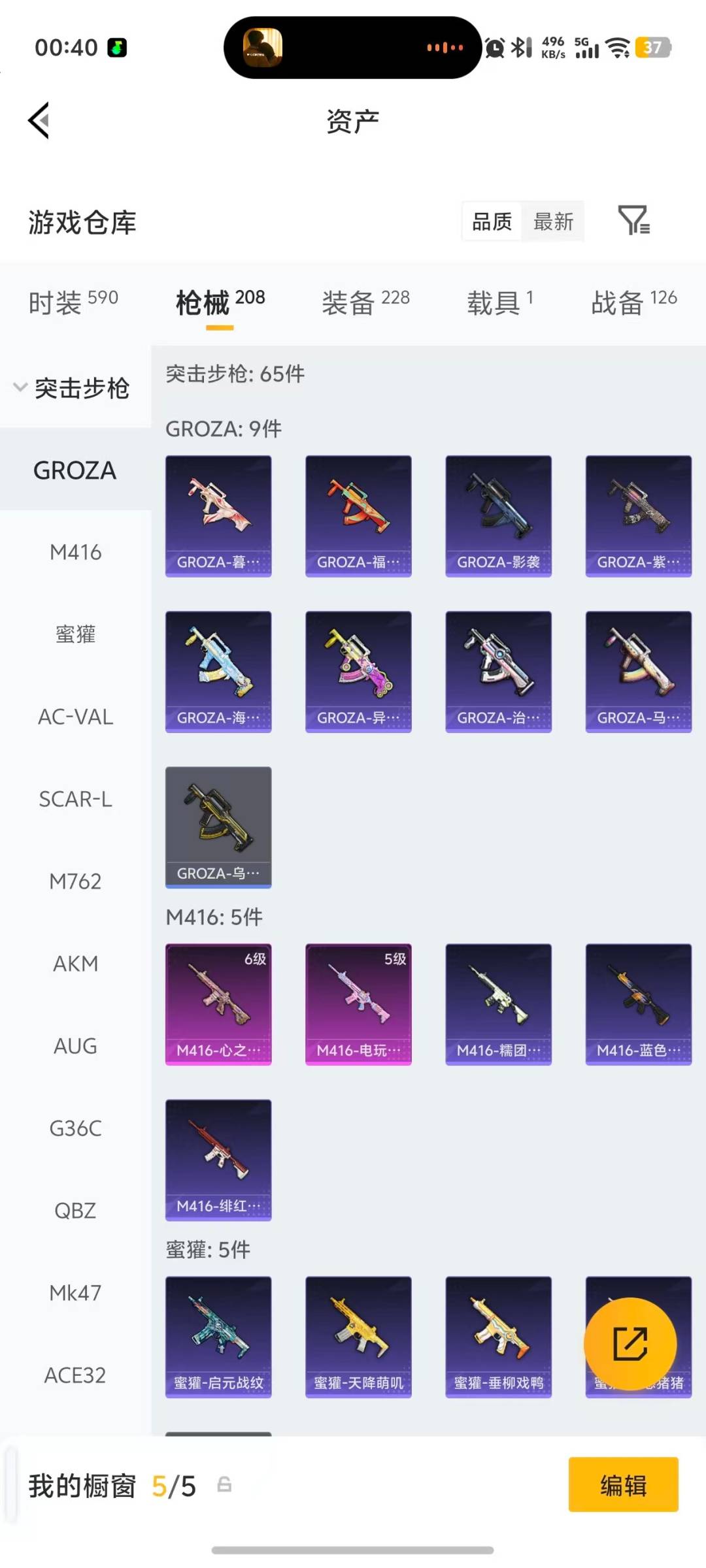Select M416 in the weapon sidebar
Image resolution: width=706 pixels, height=1568 pixels.
(76, 552)
